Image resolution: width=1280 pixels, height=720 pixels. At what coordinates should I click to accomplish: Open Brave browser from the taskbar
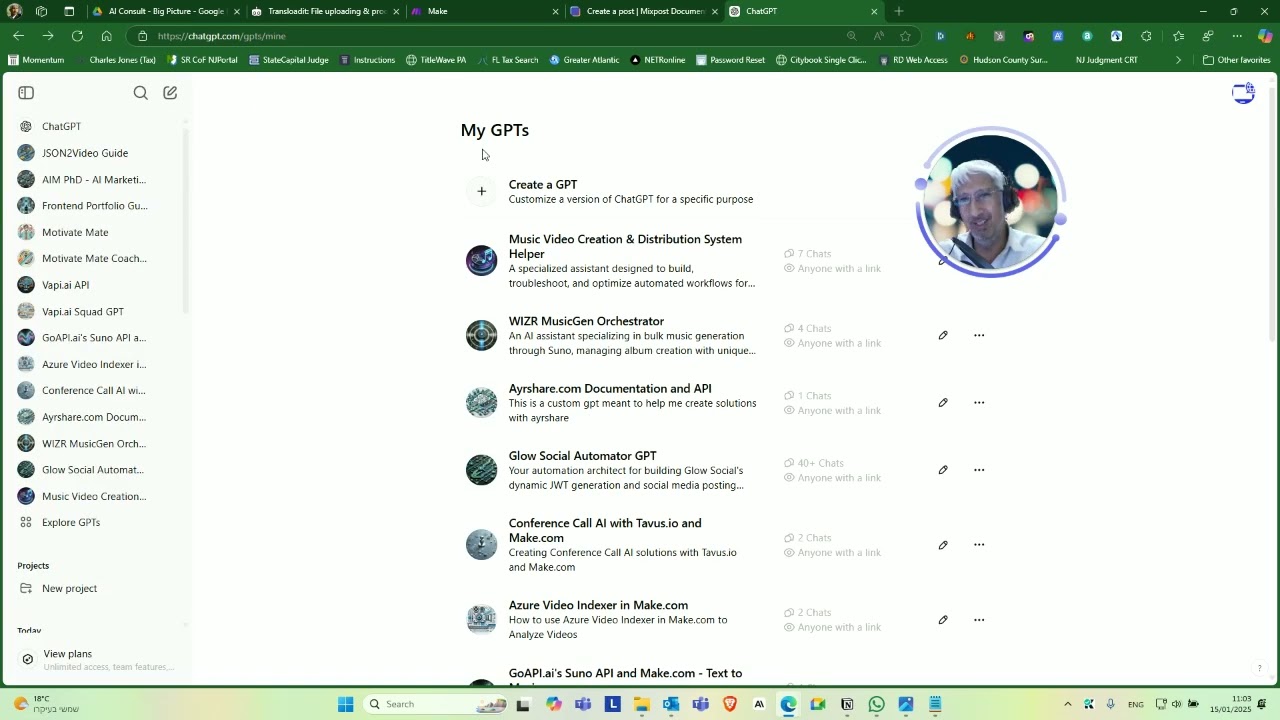coord(730,704)
